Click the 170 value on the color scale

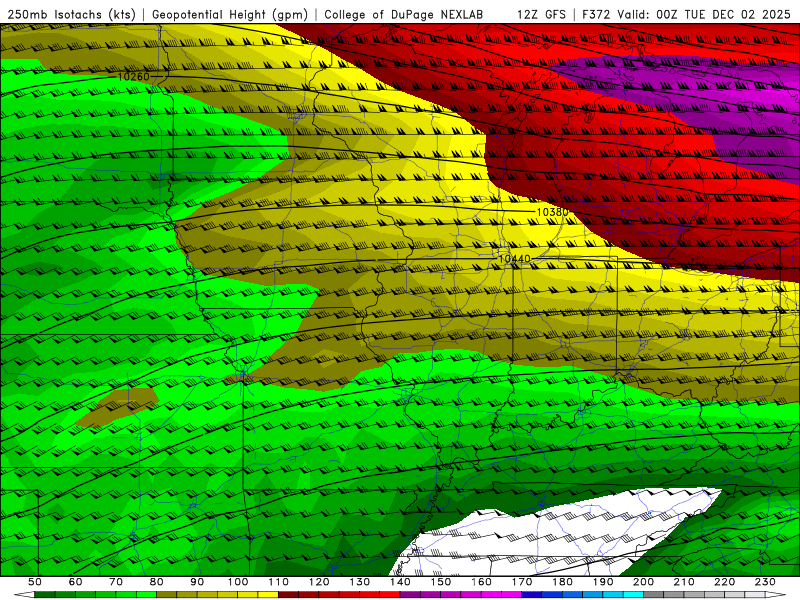click(x=522, y=582)
